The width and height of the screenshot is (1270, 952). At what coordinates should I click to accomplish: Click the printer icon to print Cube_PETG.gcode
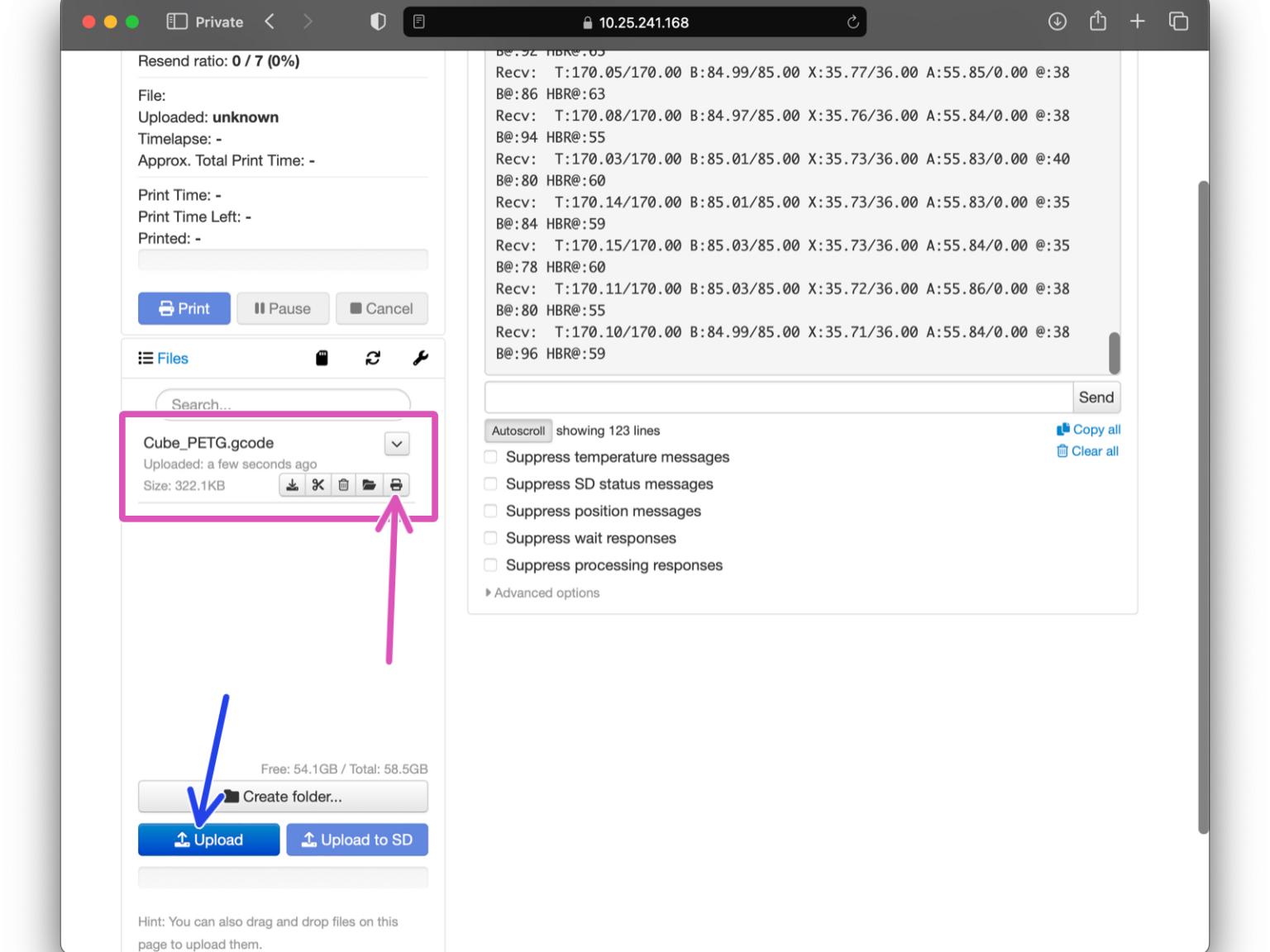pyautogui.click(x=396, y=485)
